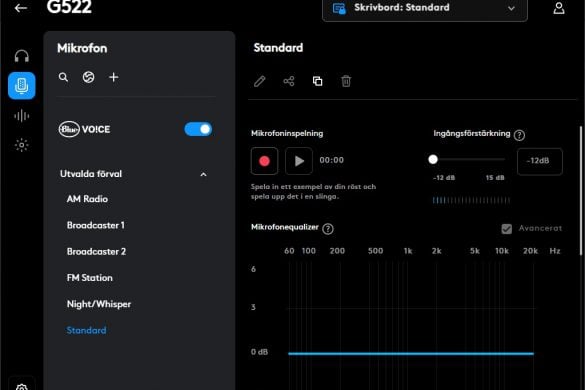Select the Standard preset in list
Viewport: 585px width, 390px height.
[x=86, y=330]
